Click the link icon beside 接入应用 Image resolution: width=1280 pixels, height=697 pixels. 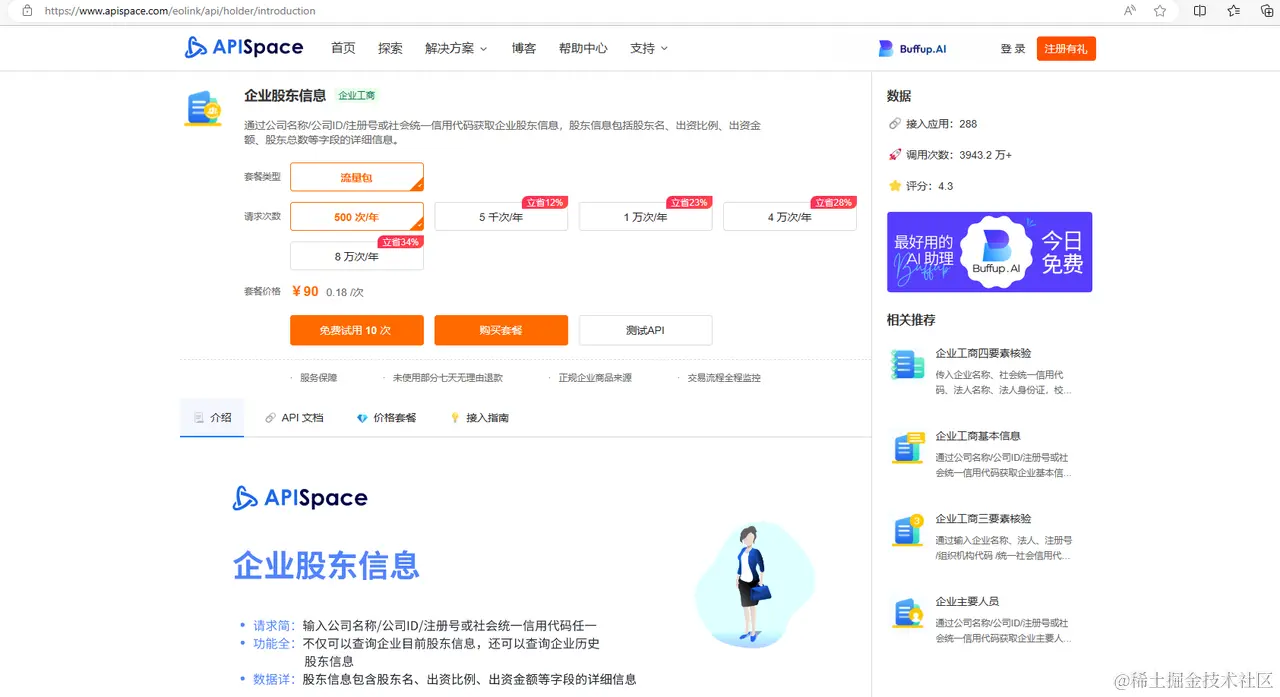tap(895, 124)
